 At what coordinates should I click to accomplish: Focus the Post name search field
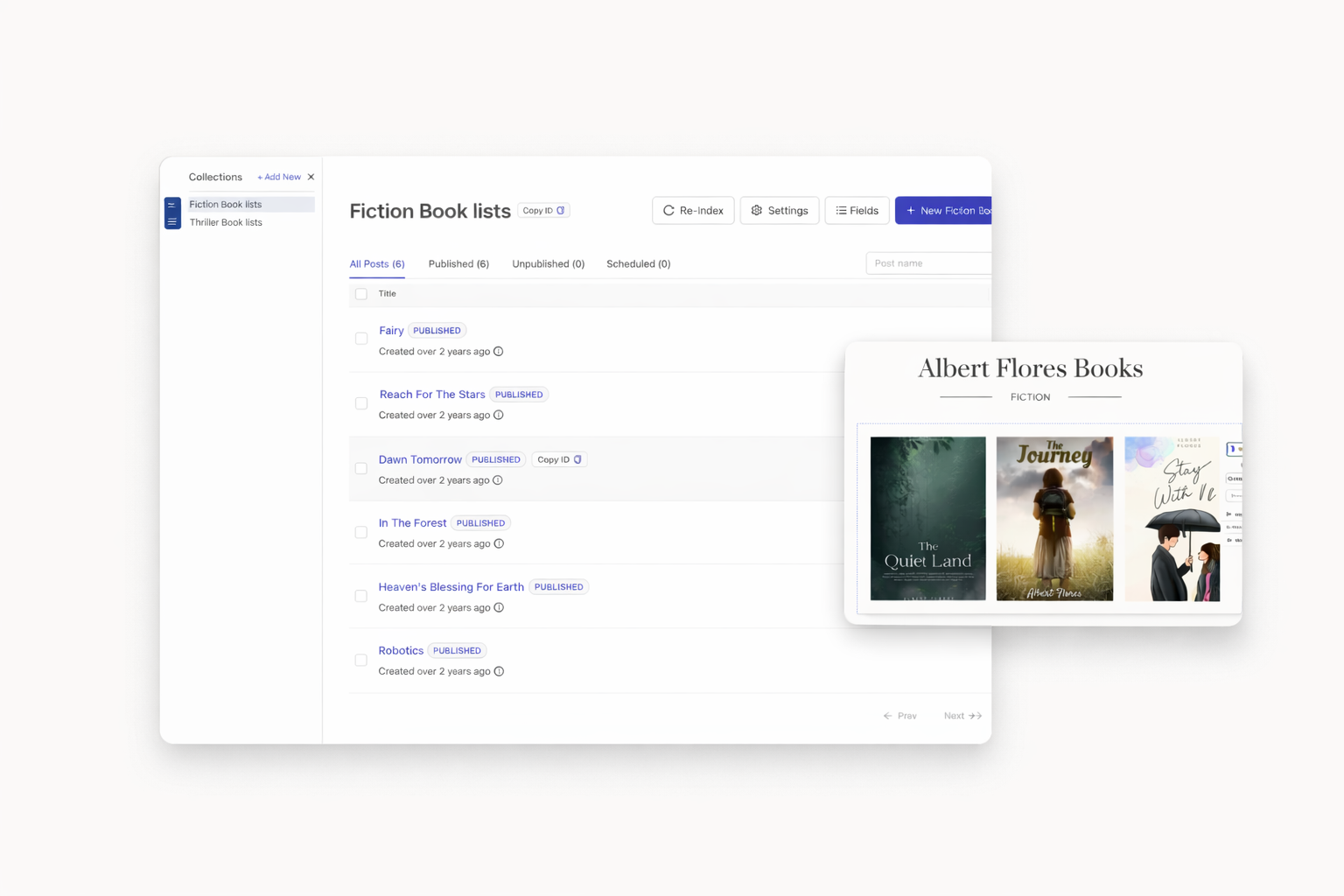pos(929,263)
